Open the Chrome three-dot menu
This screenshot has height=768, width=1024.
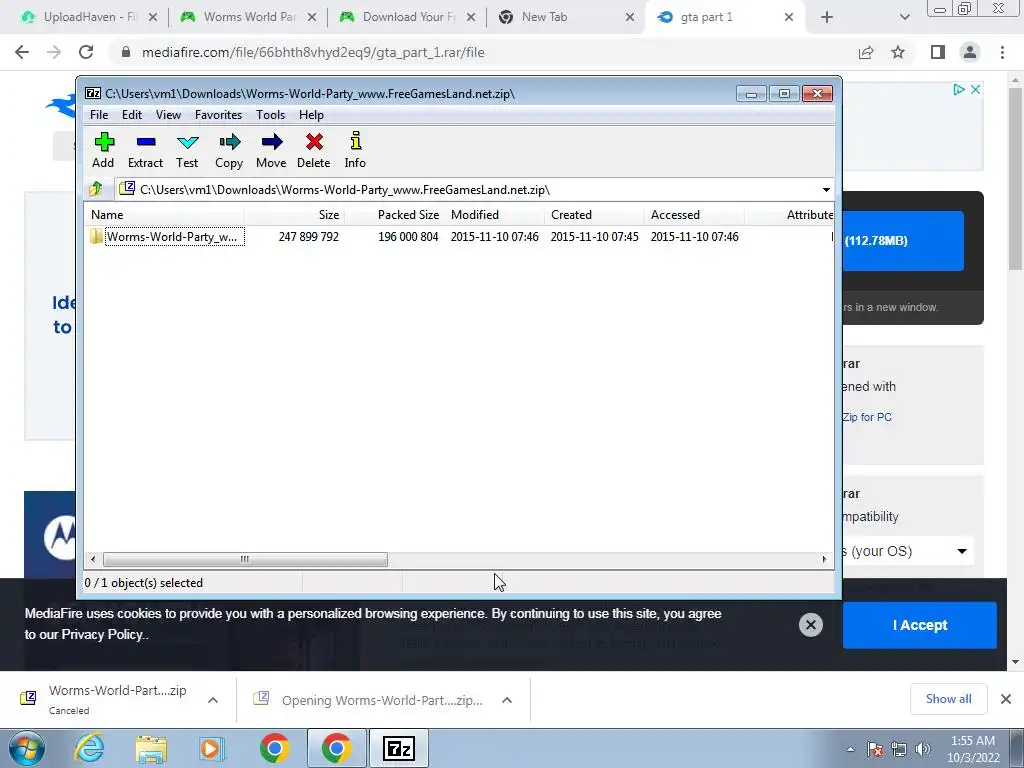point(1002,52)
